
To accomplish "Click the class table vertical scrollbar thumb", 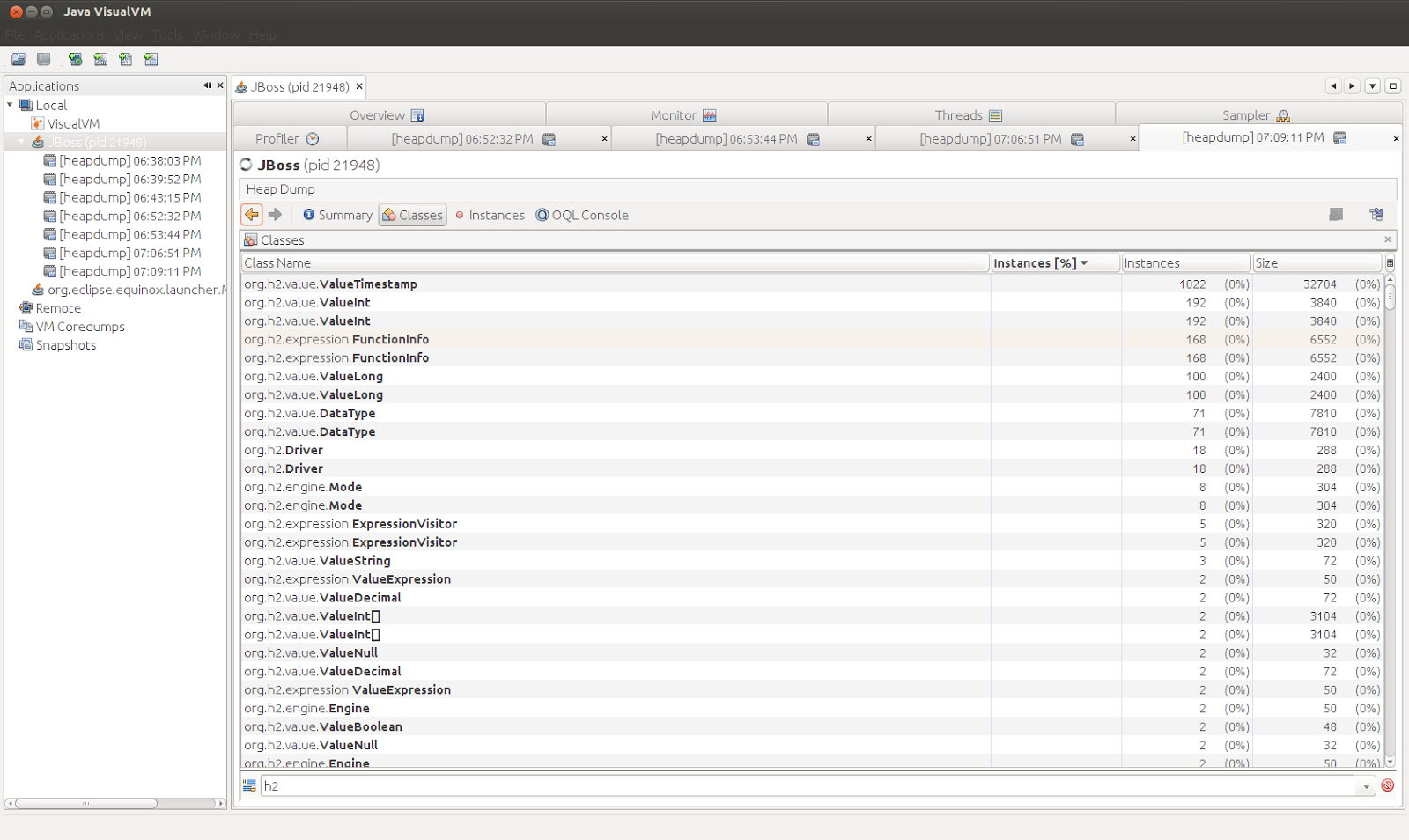I will [1390, 296].
